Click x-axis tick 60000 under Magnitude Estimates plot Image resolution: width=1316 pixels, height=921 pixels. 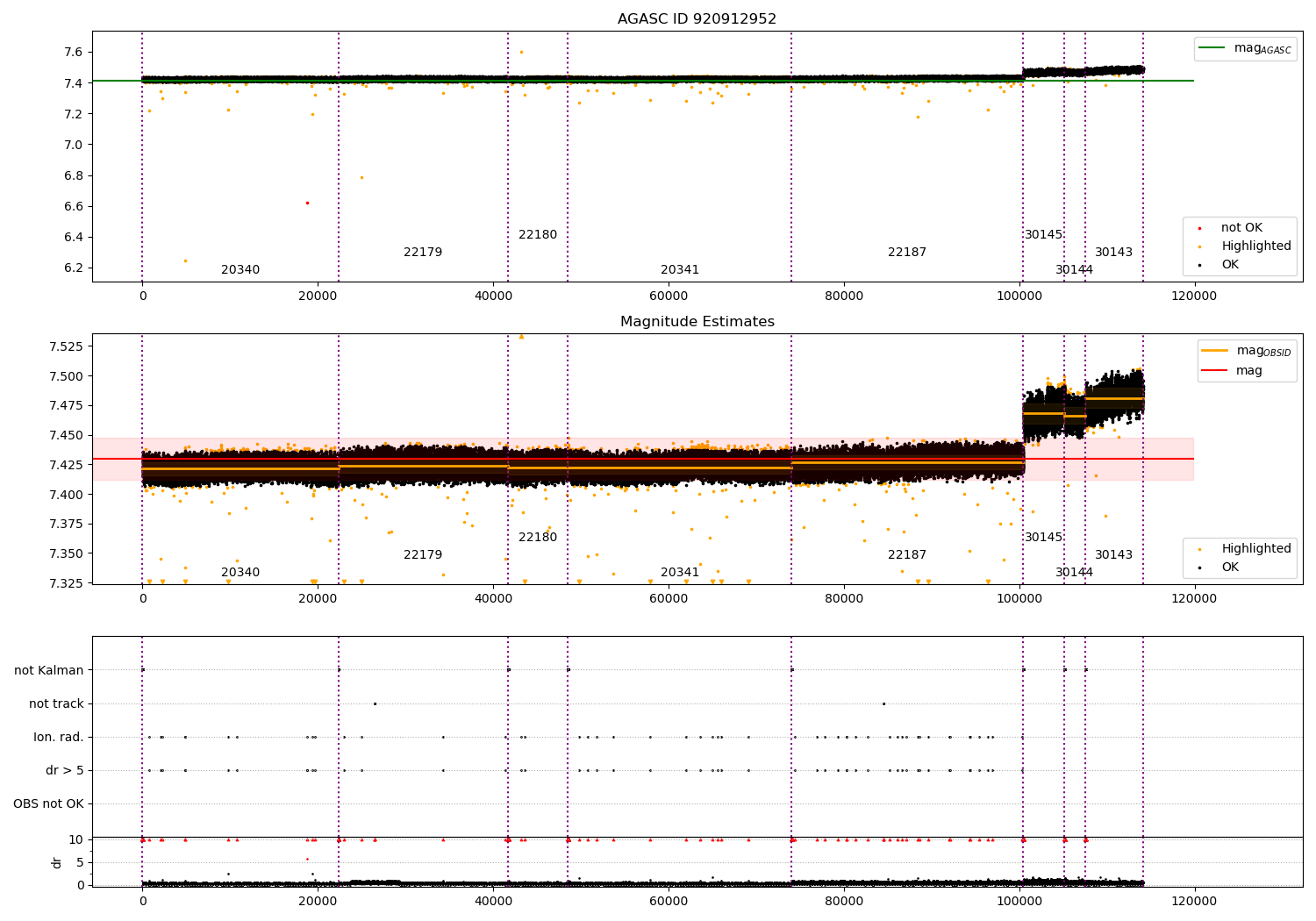coord(669,598)
